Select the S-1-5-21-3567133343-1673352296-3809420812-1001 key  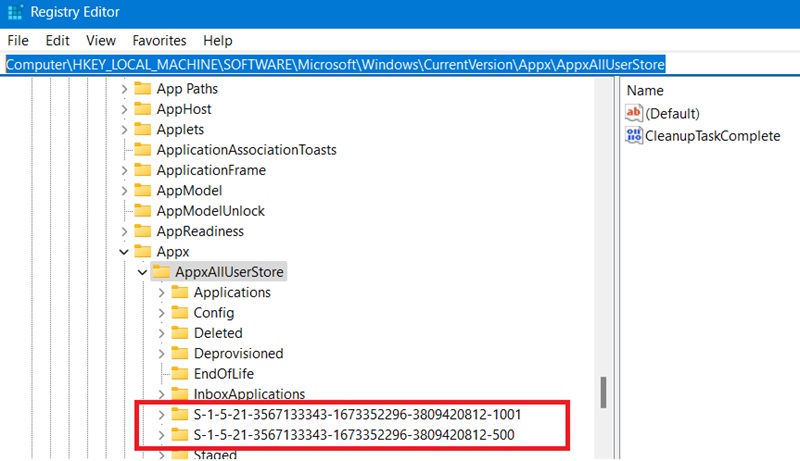coord(357,415)
